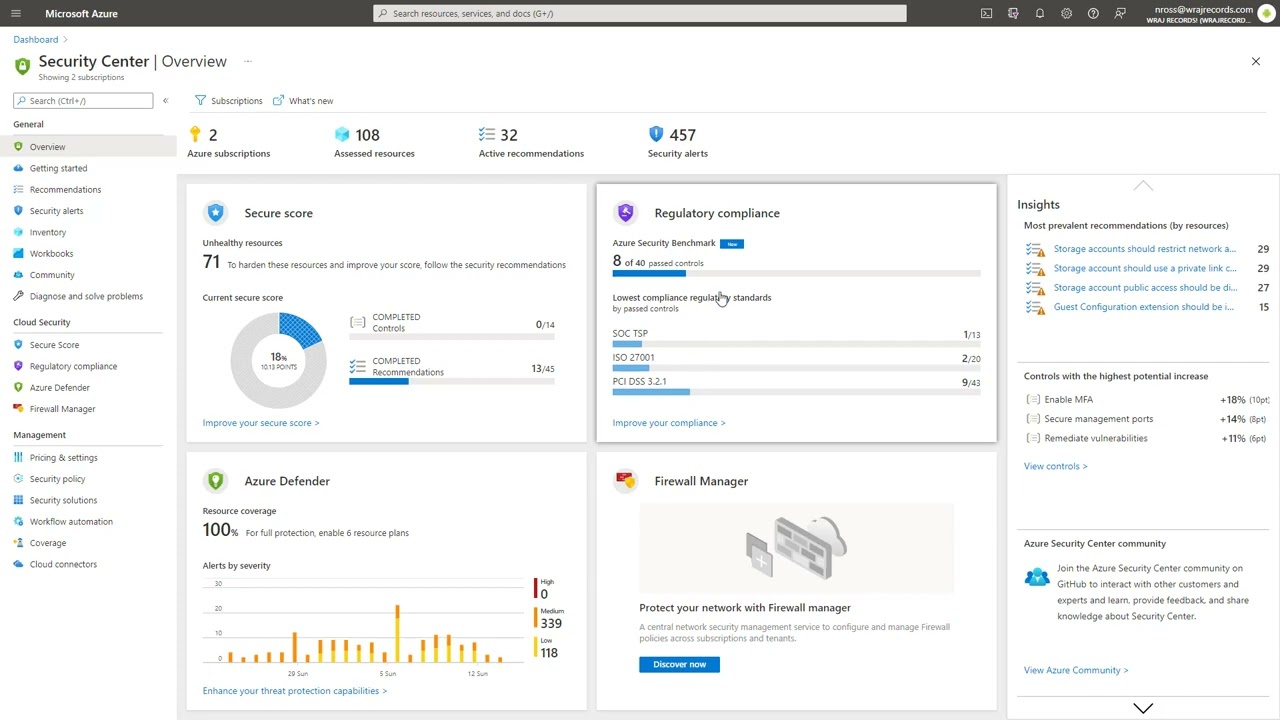Click the Completed Recommendations progress bar

click(x=452, y=381)
